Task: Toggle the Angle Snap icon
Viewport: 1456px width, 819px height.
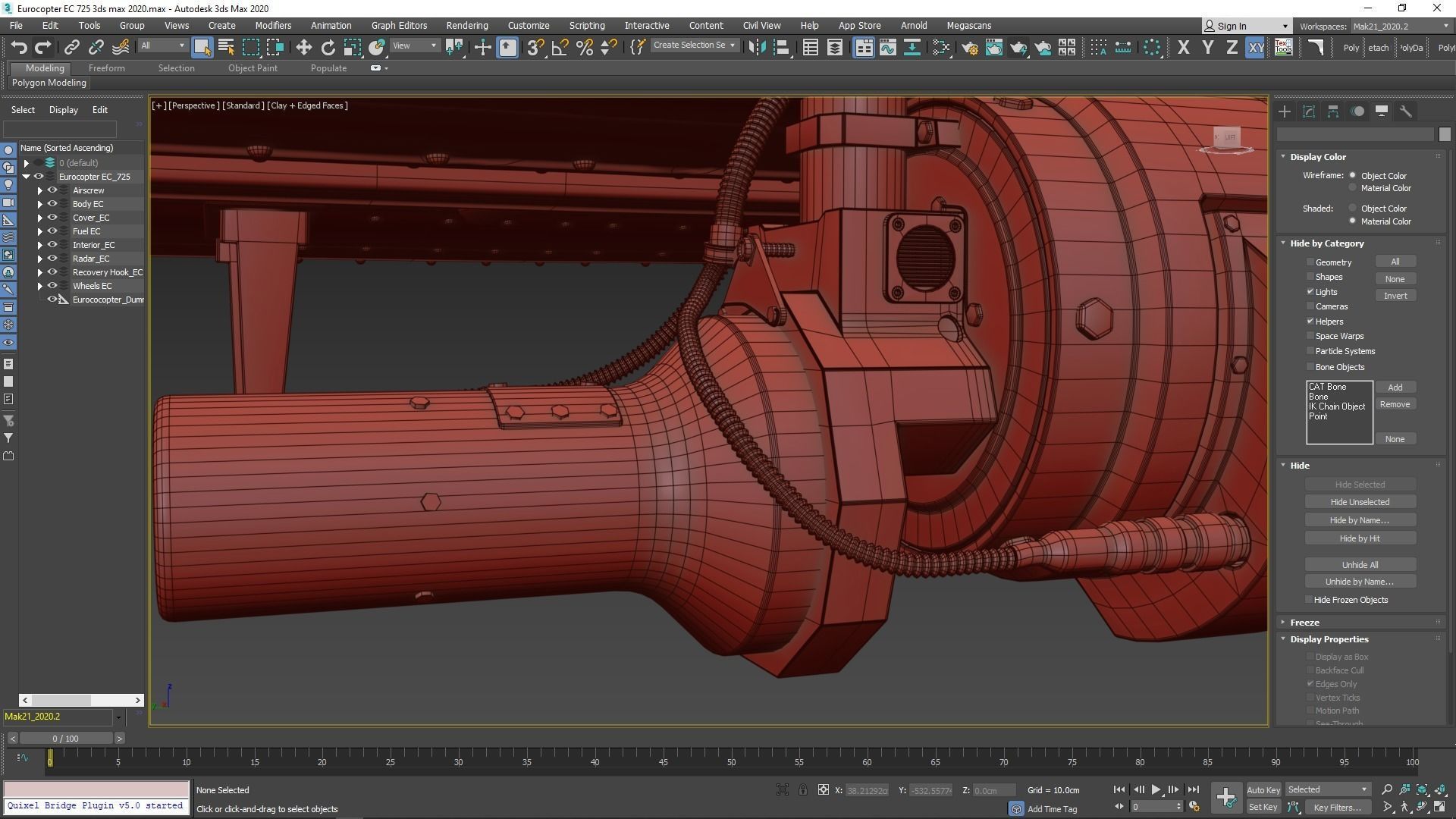Action: coord(560,48)
